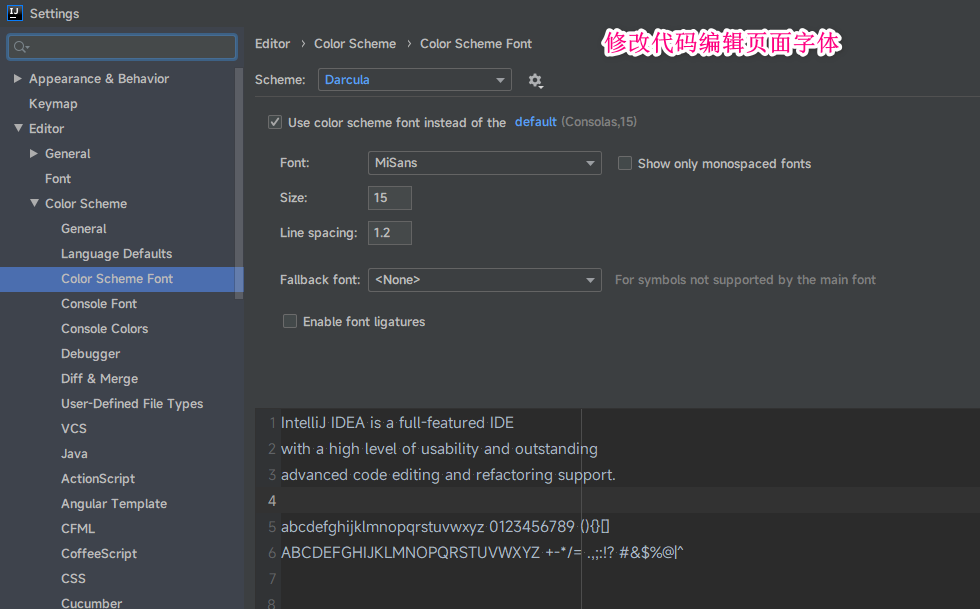This screenshot has height=609, width=980.
Task: Select Angular Template item
Action: click(x=114, y=504)
